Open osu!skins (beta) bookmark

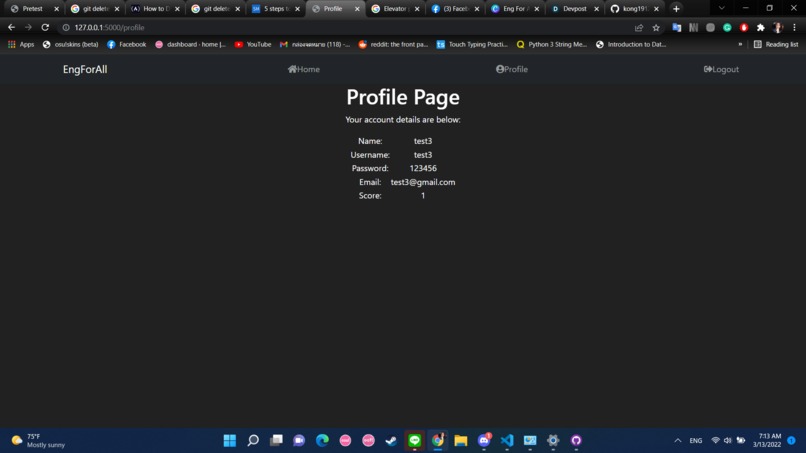[70, 45]
